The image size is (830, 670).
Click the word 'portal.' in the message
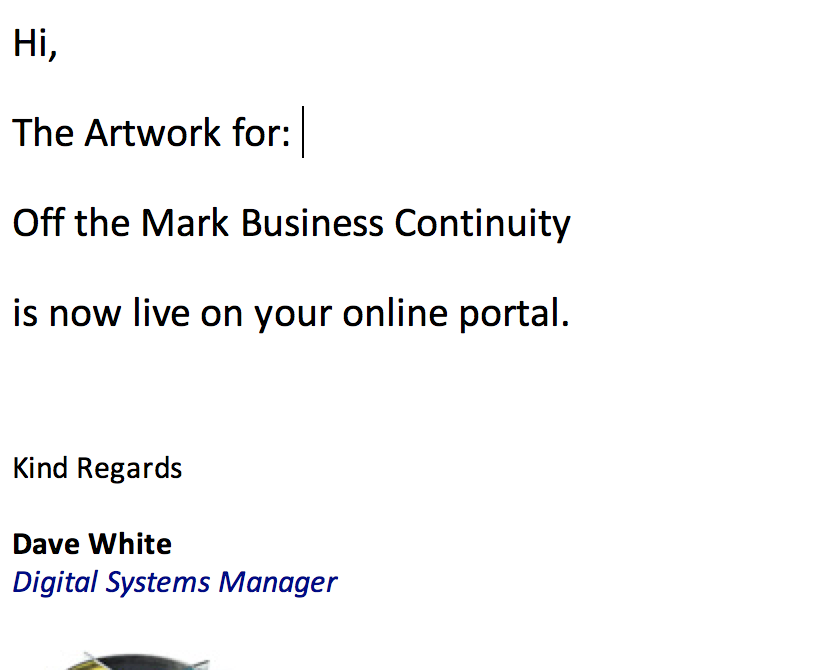point(513,314)
